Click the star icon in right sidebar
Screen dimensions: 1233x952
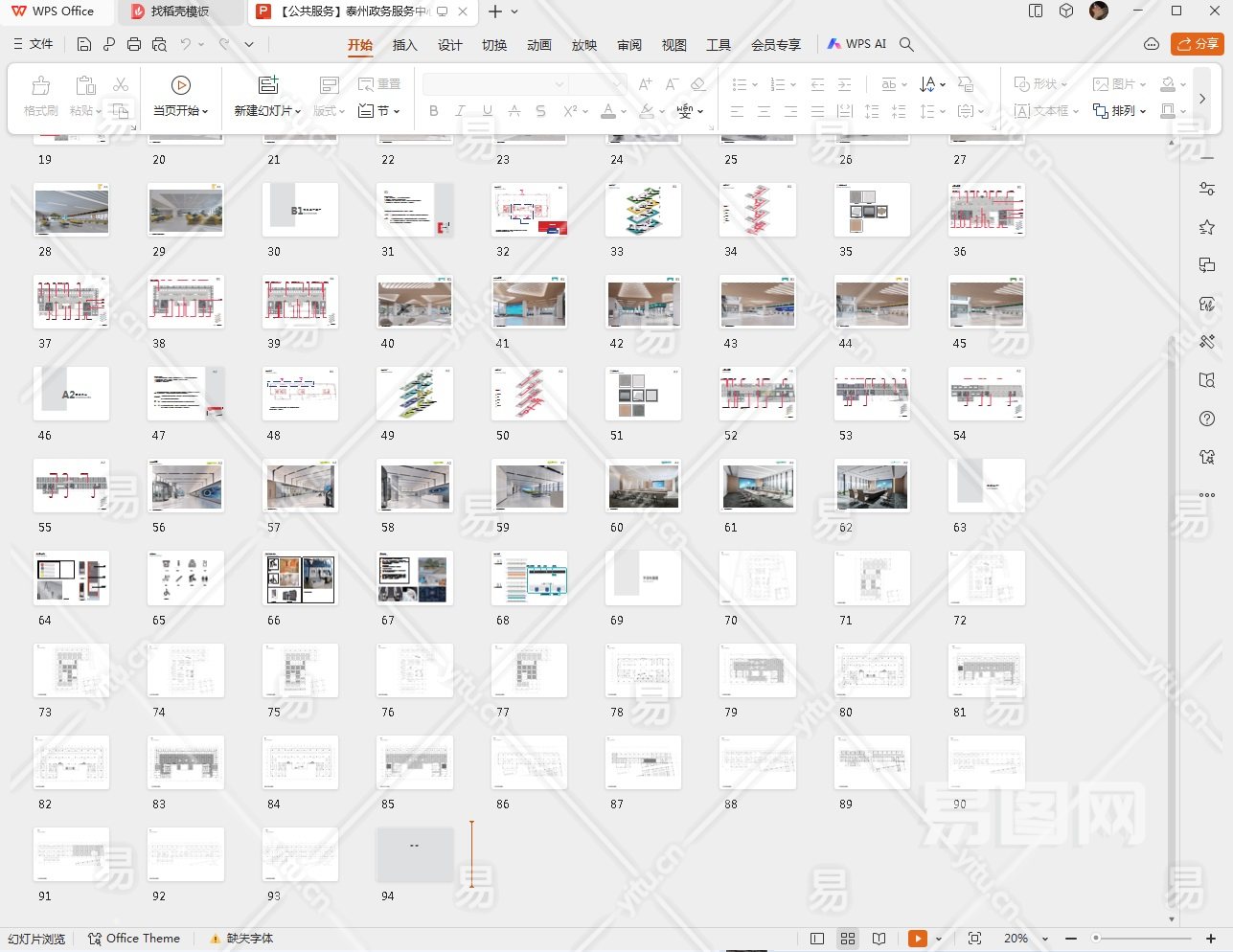1207,227
